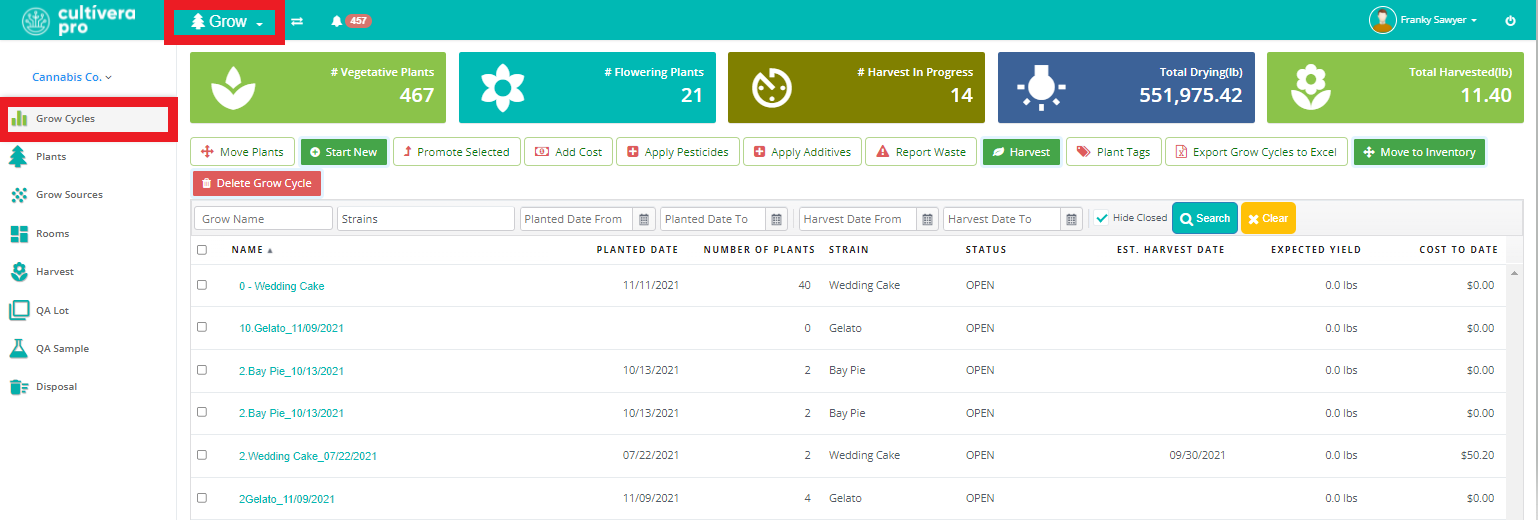
Task: Click the Total Drying lamp icon
Action: tap(1041, 87)
